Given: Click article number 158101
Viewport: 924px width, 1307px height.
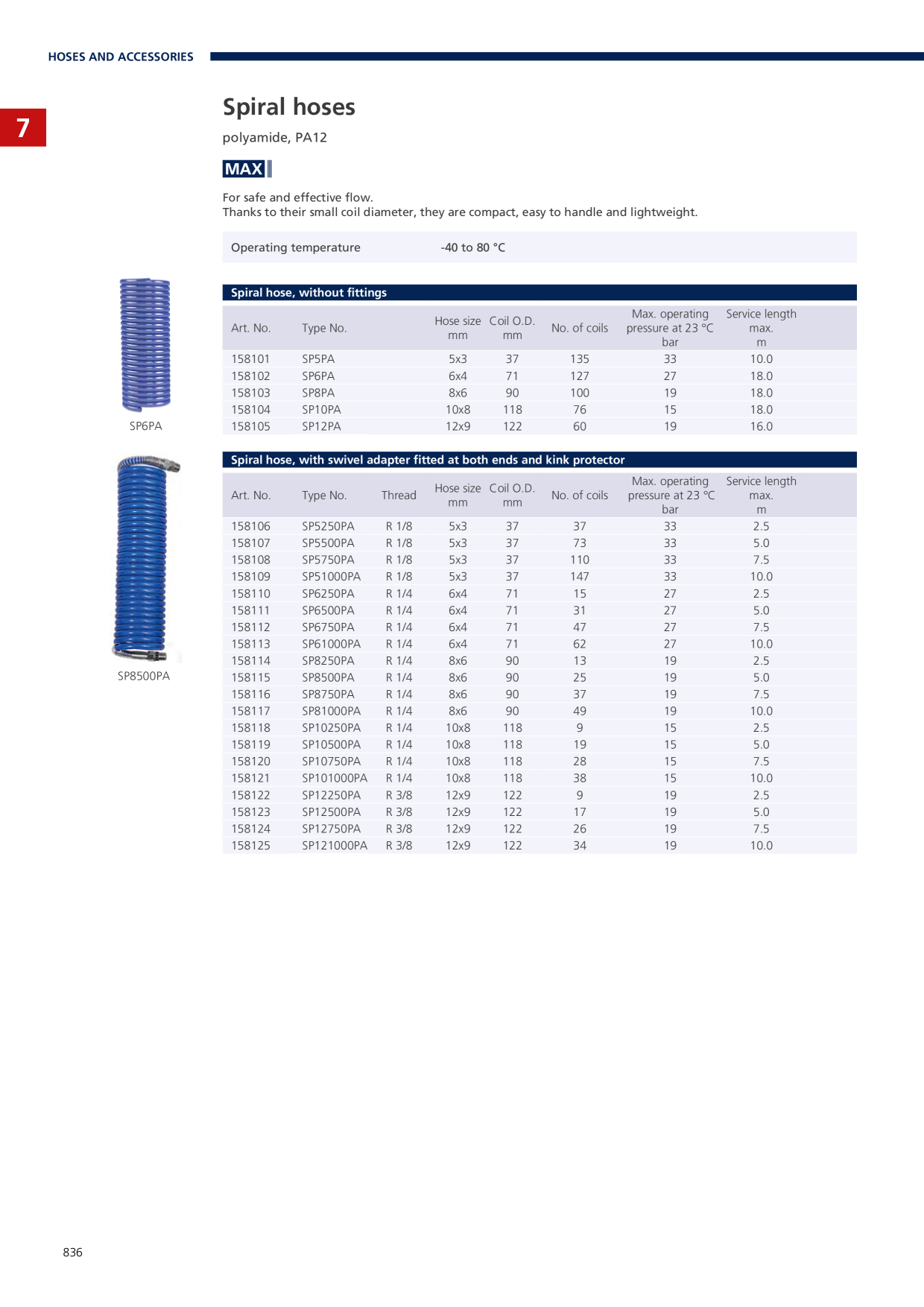Looking at the screenshot, I should 250,359.
